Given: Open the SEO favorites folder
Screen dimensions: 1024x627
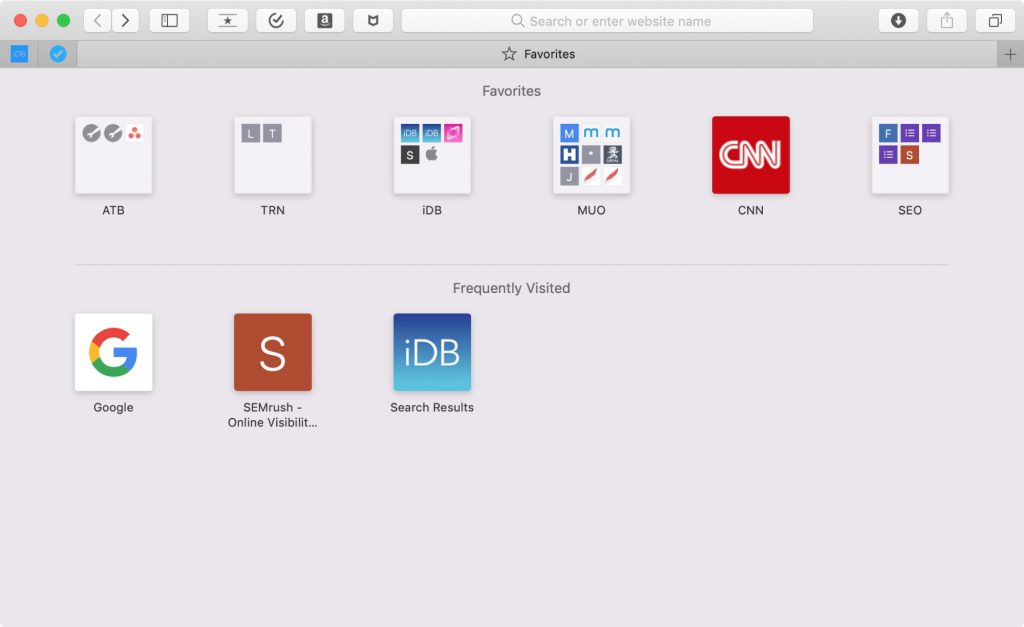Looking at the screenshot, I should 910,155.
